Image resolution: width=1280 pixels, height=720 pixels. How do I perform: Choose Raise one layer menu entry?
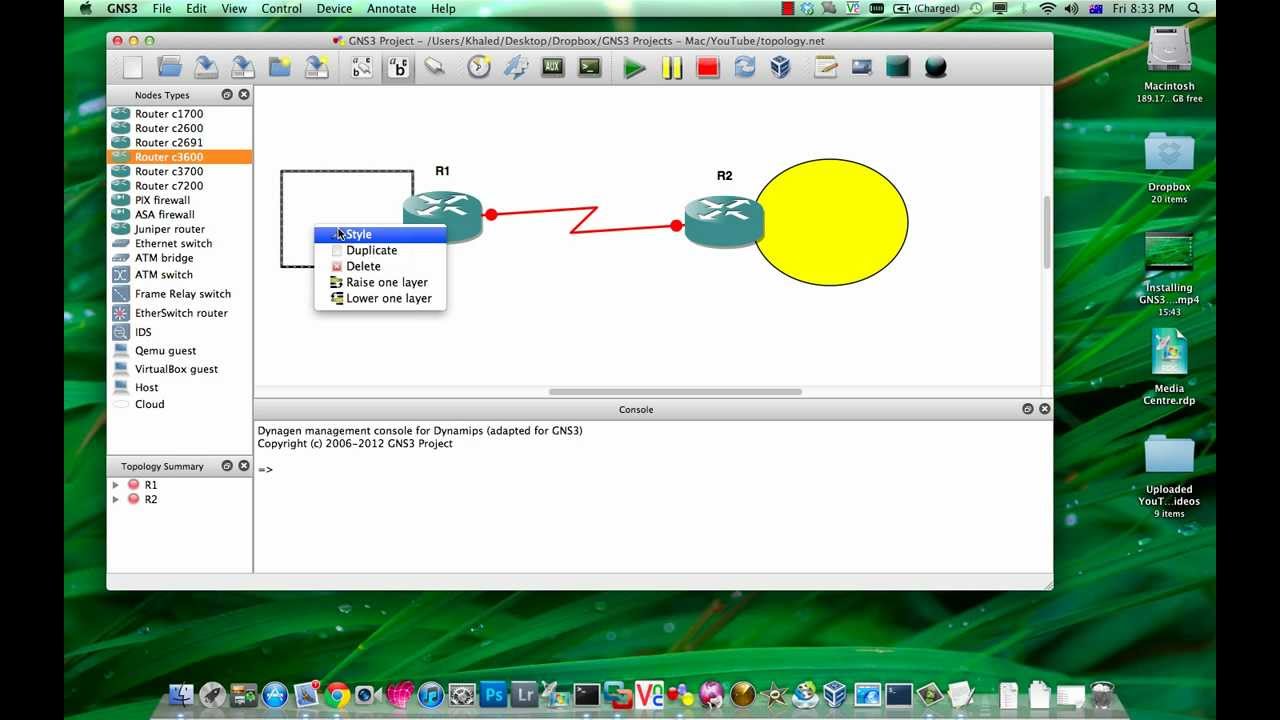coord(380,282)
